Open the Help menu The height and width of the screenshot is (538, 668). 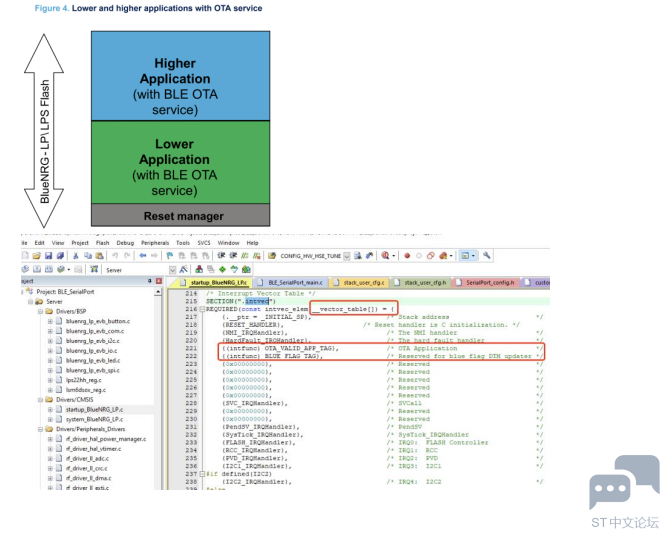pyautogui.click(x=253, y=243)
